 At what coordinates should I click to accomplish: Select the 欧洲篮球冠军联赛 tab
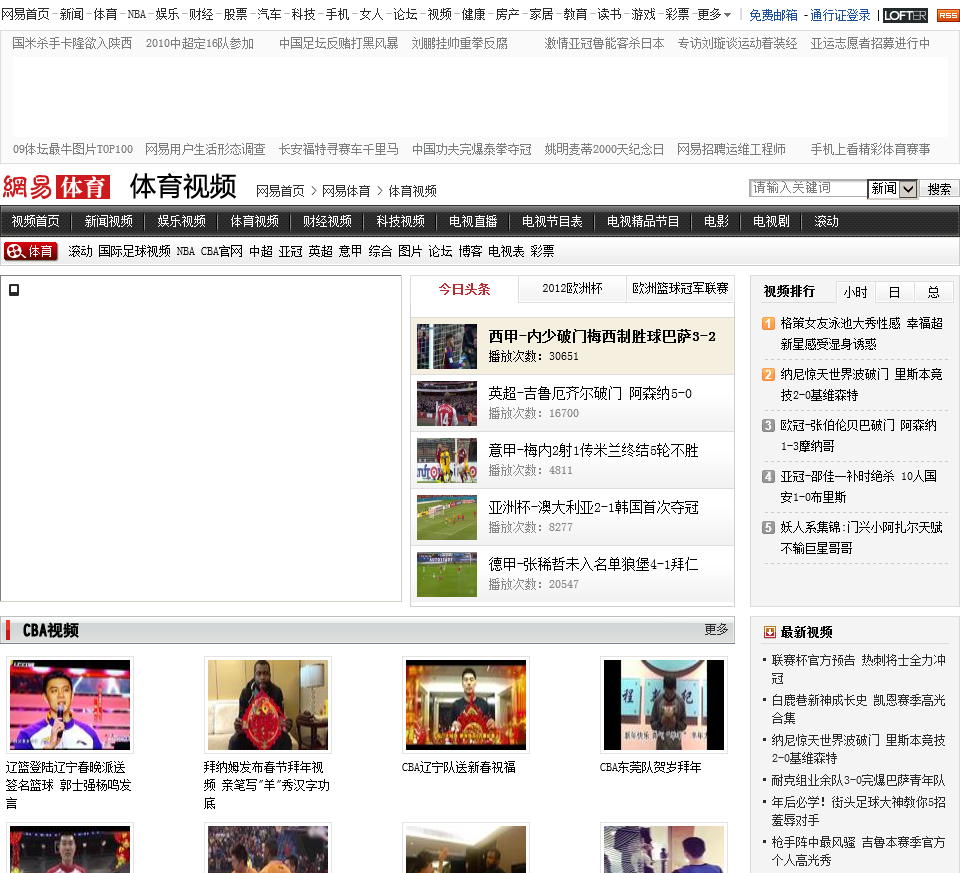pos(680,289)
